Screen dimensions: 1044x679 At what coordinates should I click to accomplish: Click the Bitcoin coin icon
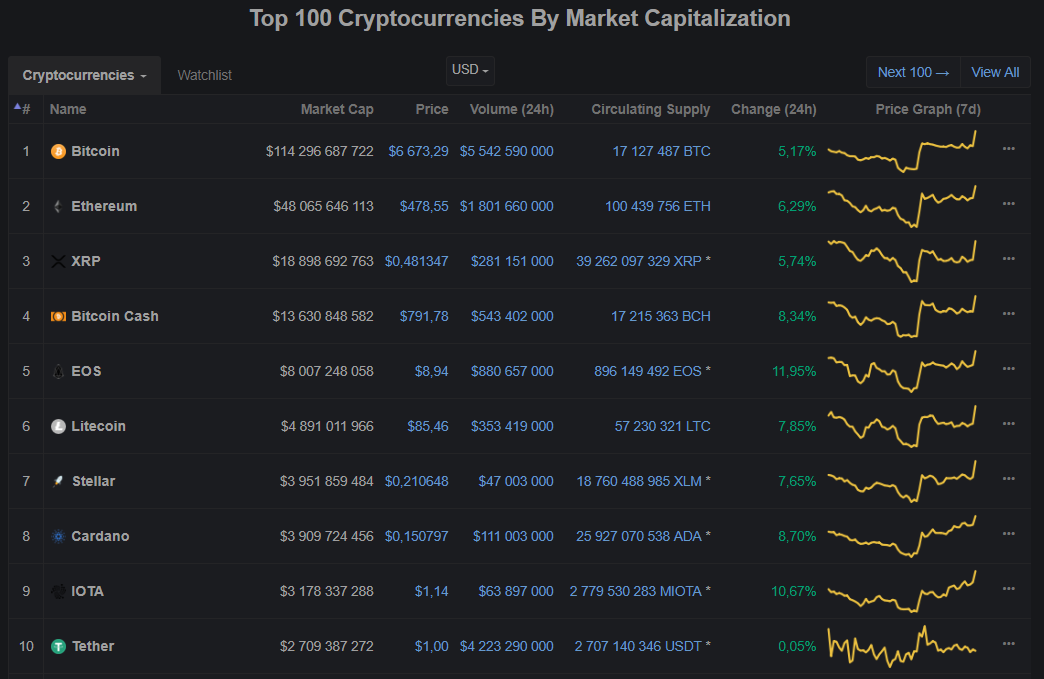(x=58, y=151)
